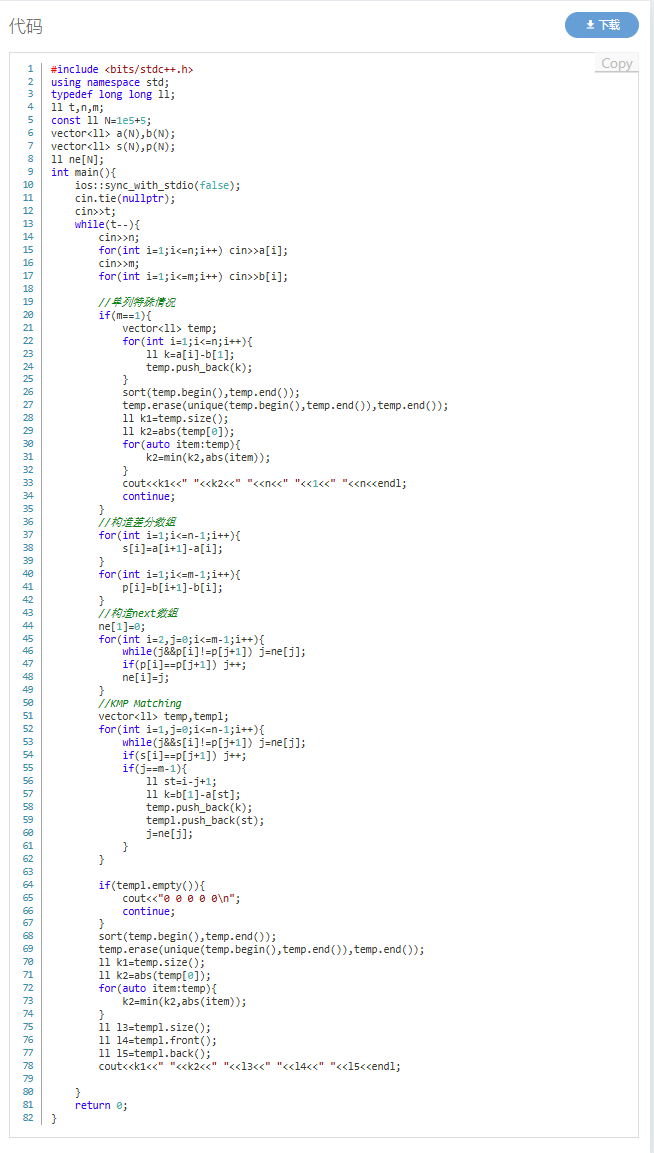The image size is (654, 1153).
Task: Click the 'if(templ.empty()){' line
Action: pos(152,885)
